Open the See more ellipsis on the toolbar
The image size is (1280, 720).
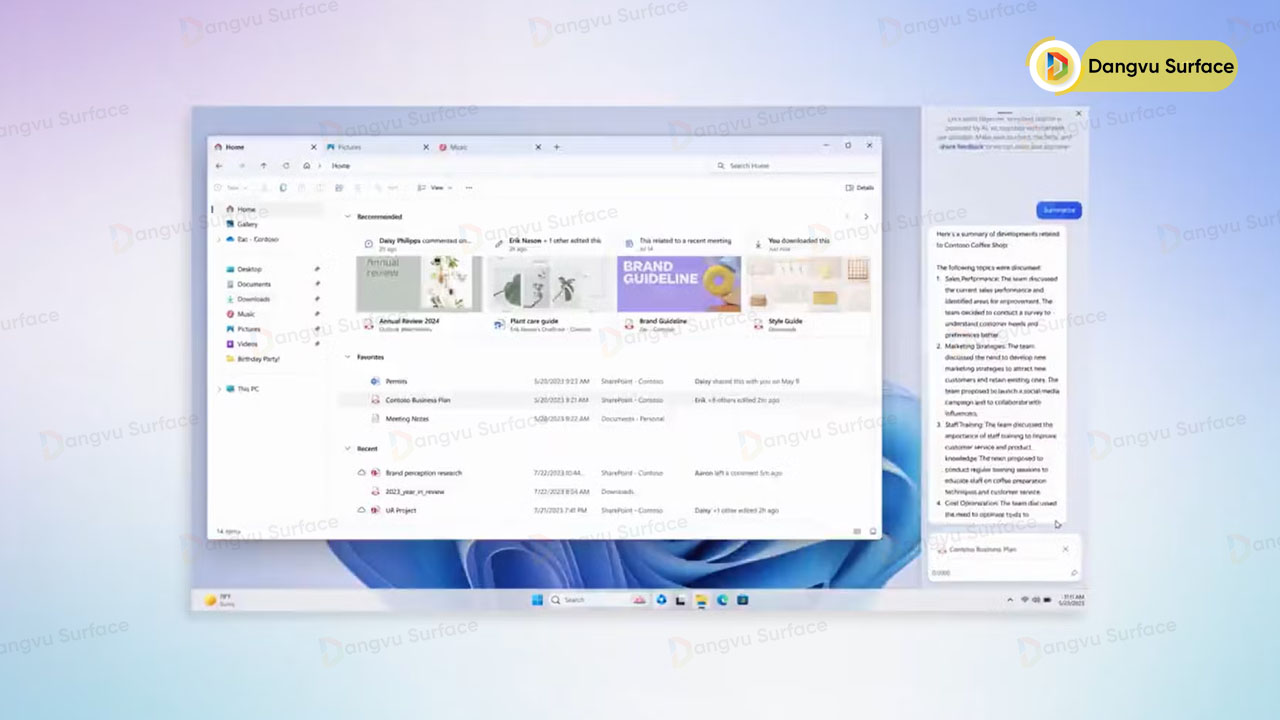pos(467,187)
